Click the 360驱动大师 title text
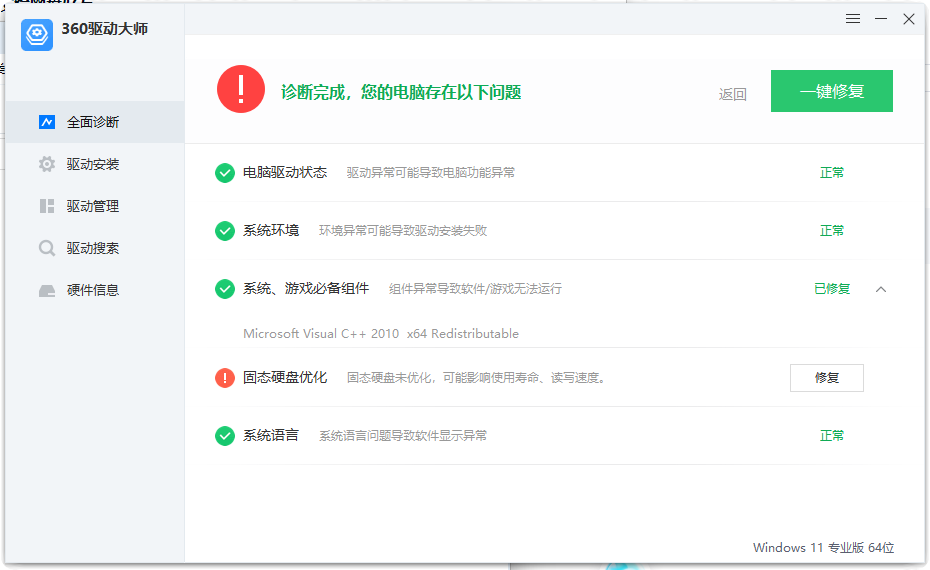 (x=104, y=28)
